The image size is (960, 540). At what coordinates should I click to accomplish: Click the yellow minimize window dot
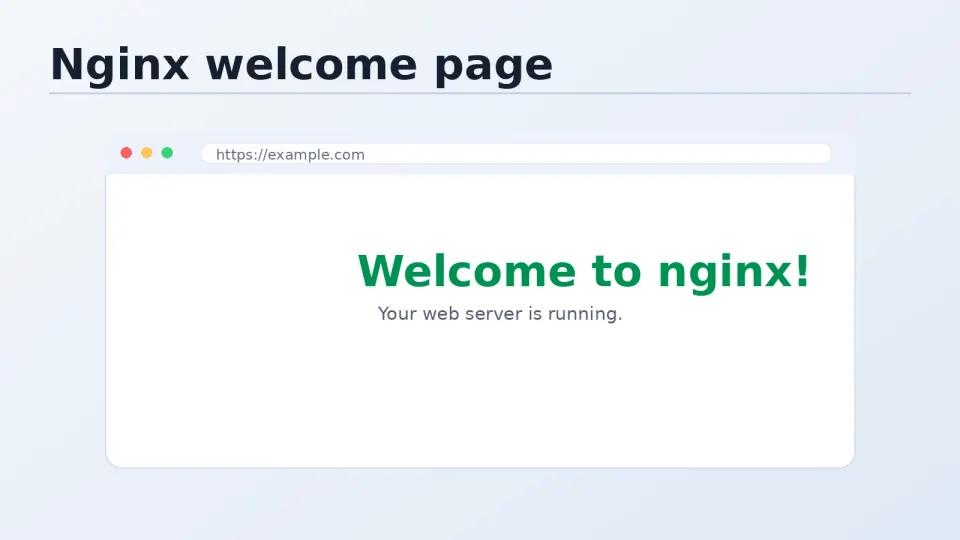click(146, 153)
